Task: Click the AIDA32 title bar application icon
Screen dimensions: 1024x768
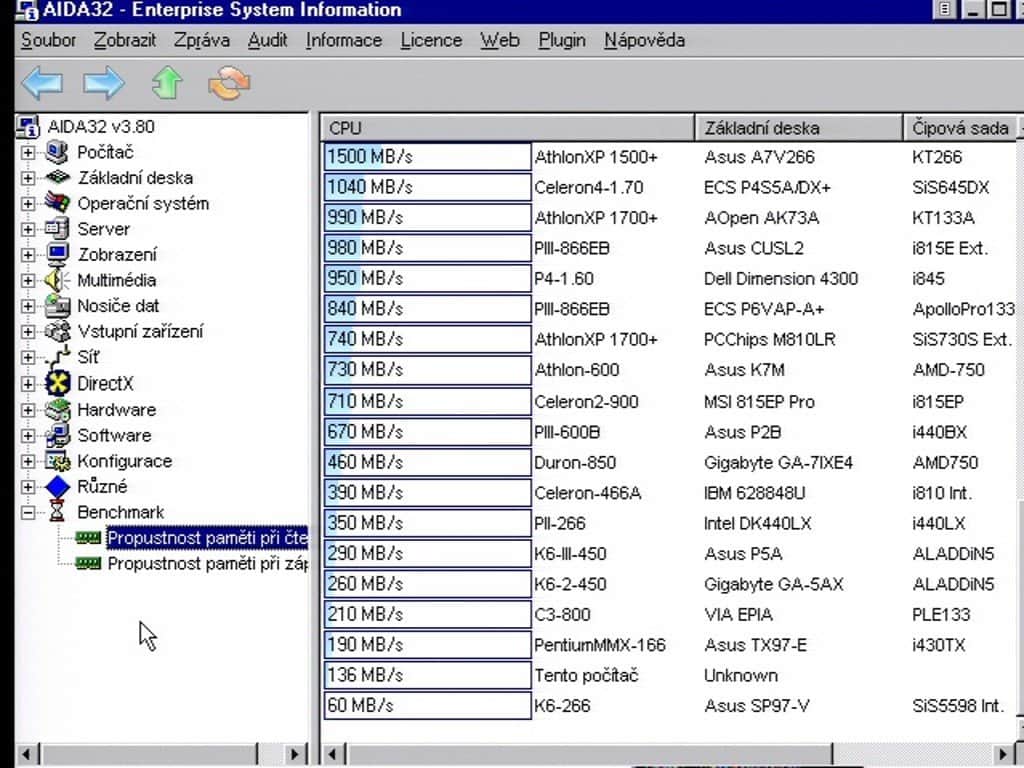Action: tap(26, 9)
